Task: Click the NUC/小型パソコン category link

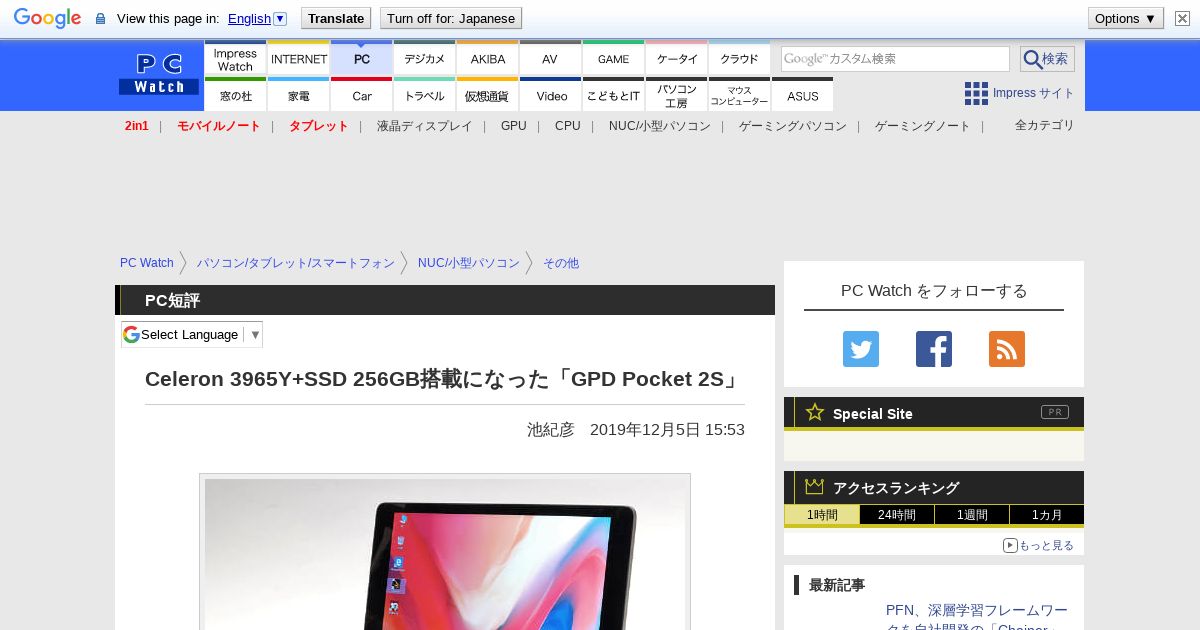Action: [x=660, y=126]
